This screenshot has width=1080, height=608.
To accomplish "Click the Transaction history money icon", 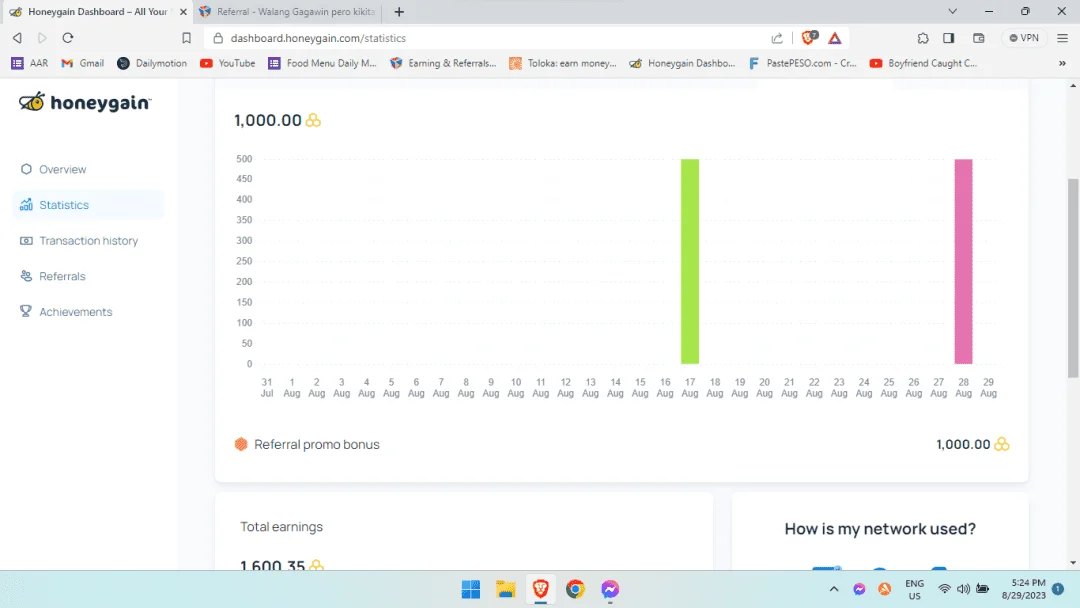I will point(26,241).
